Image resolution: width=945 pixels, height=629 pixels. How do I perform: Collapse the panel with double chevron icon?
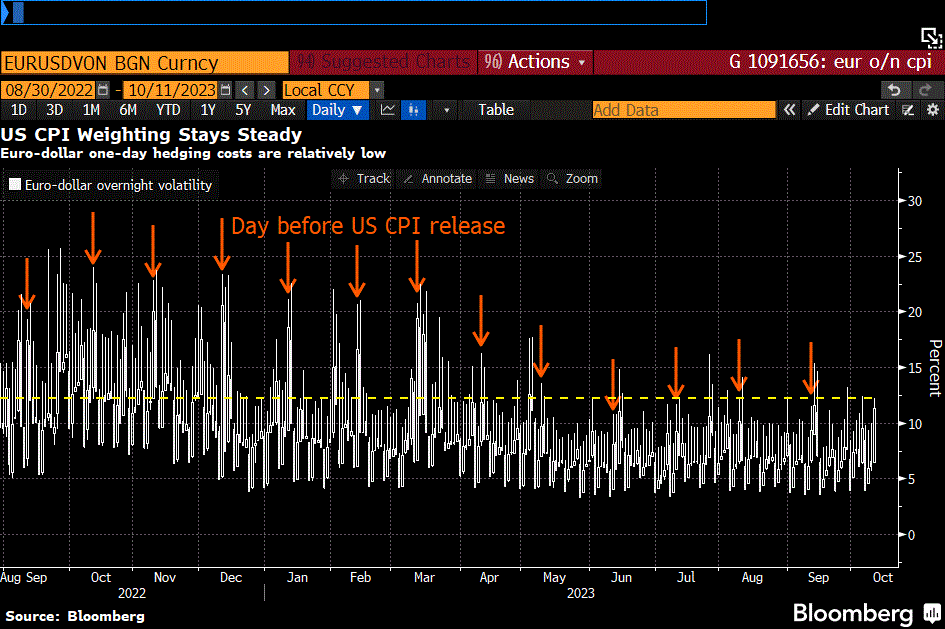[x=789, y=110]
